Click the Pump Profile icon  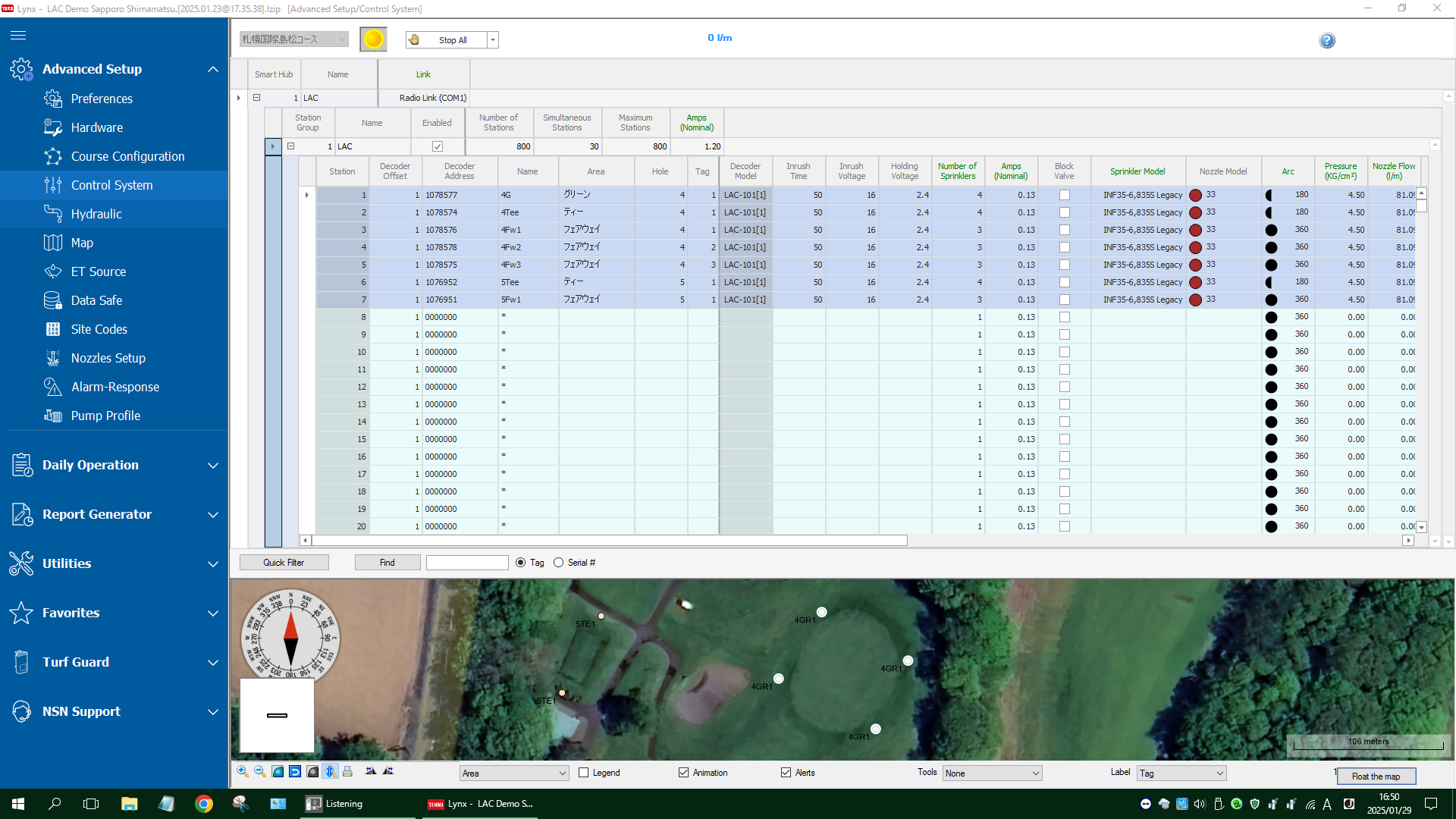tap(53, 416)
